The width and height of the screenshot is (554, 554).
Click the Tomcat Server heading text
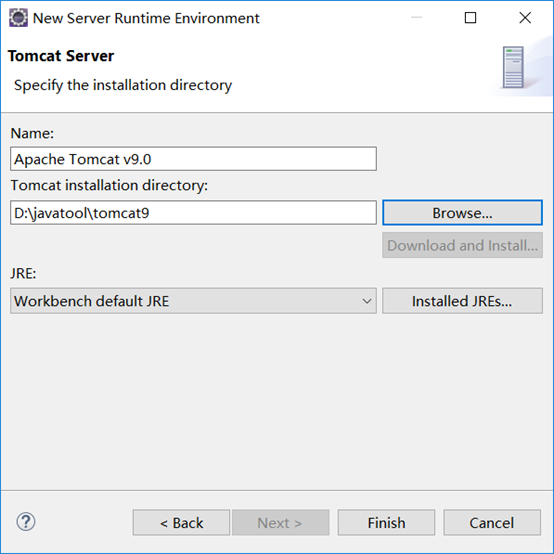coord(61,56)
